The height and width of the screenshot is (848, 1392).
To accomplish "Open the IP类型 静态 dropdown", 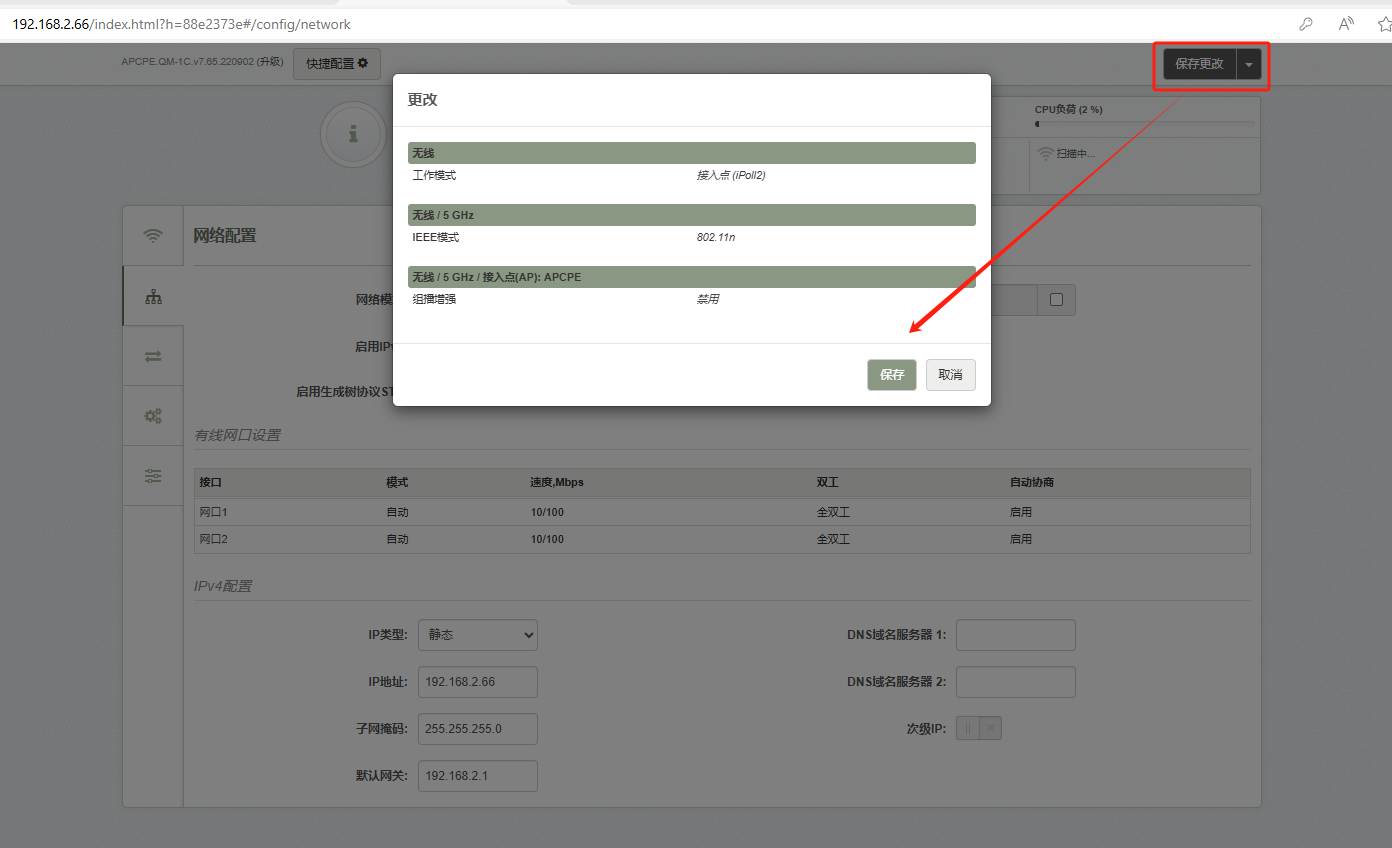I will tap(478, 635).
